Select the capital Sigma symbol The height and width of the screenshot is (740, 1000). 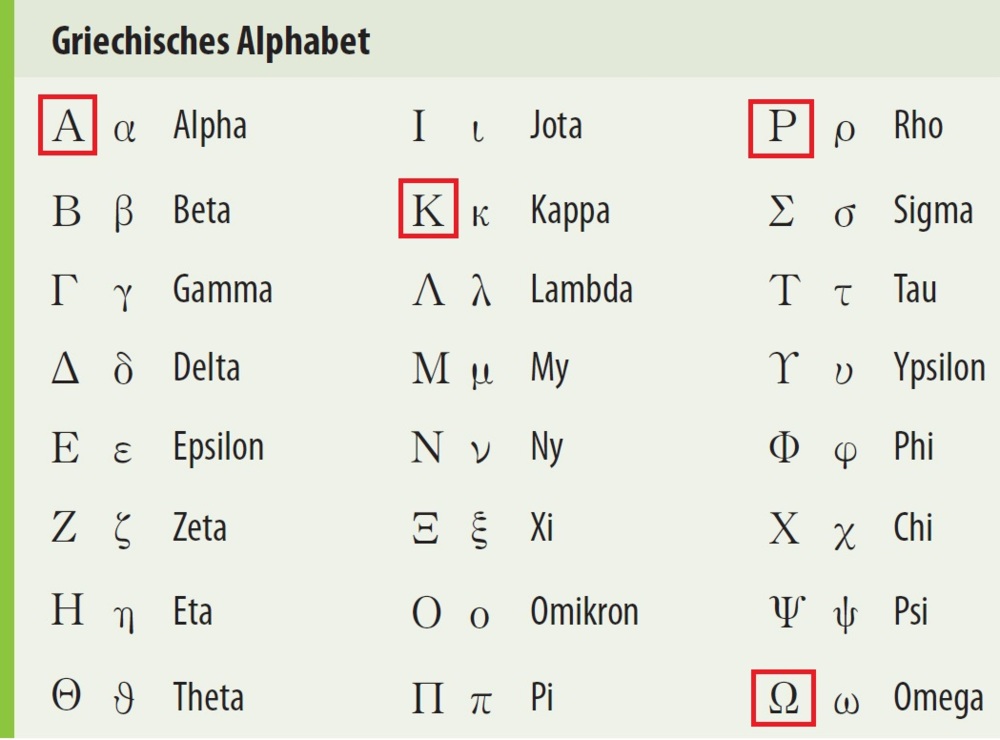point(781,211)
